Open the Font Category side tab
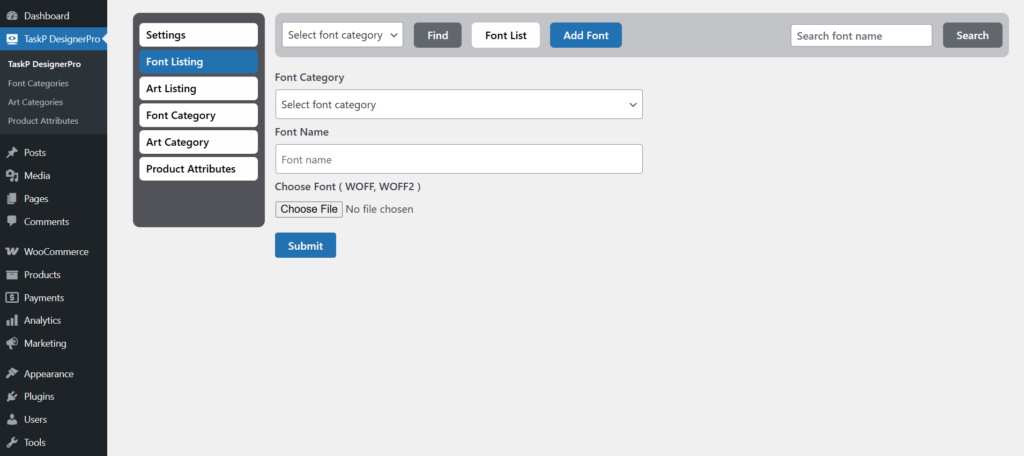This screenshot has width=1024, height=456. point(199,116)
